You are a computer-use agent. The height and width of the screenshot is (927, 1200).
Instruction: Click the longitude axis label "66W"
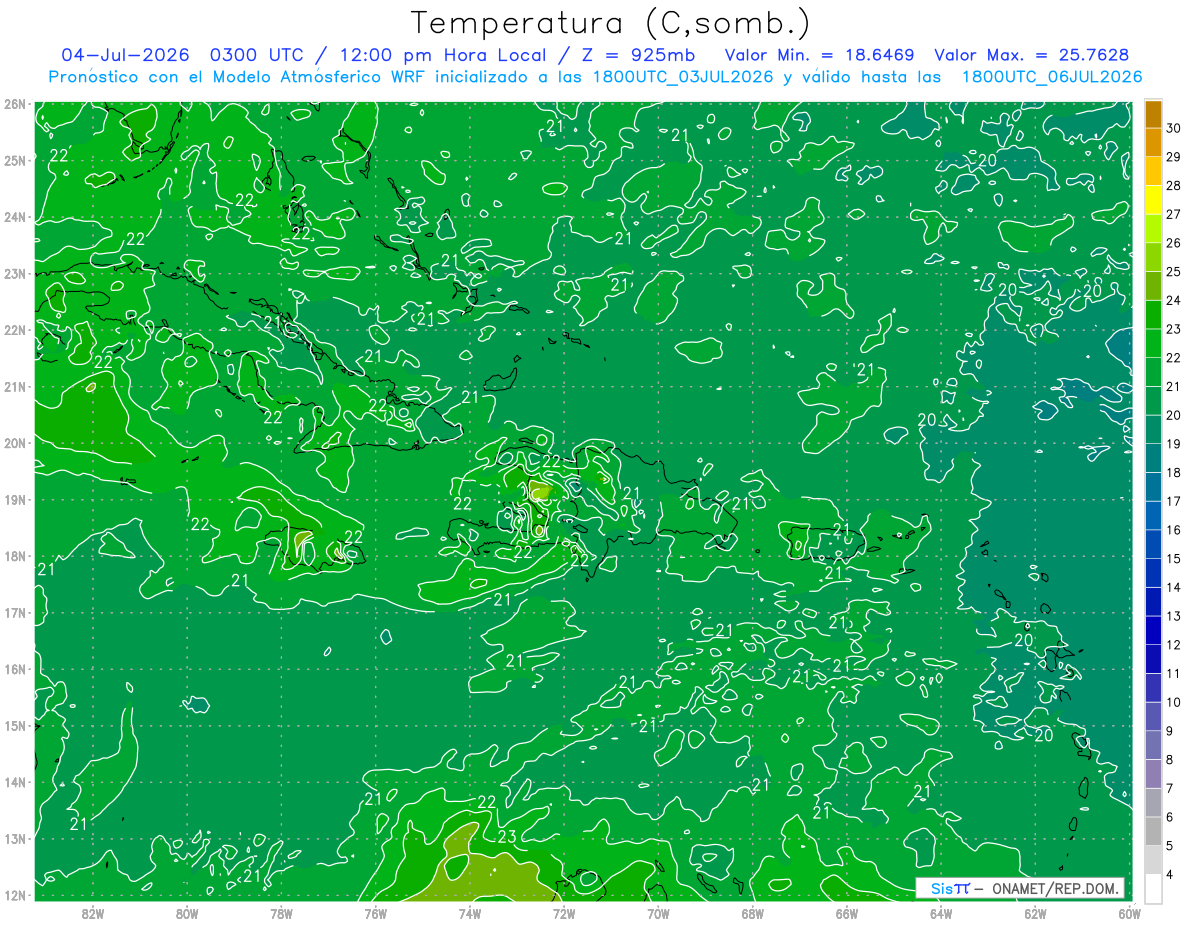(846, 912)
